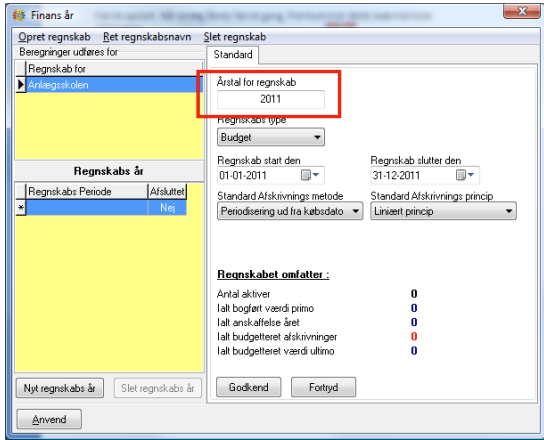544x440 pixels.
Task: Open the Opret regnskab menu
Action: tap(54, 37)
